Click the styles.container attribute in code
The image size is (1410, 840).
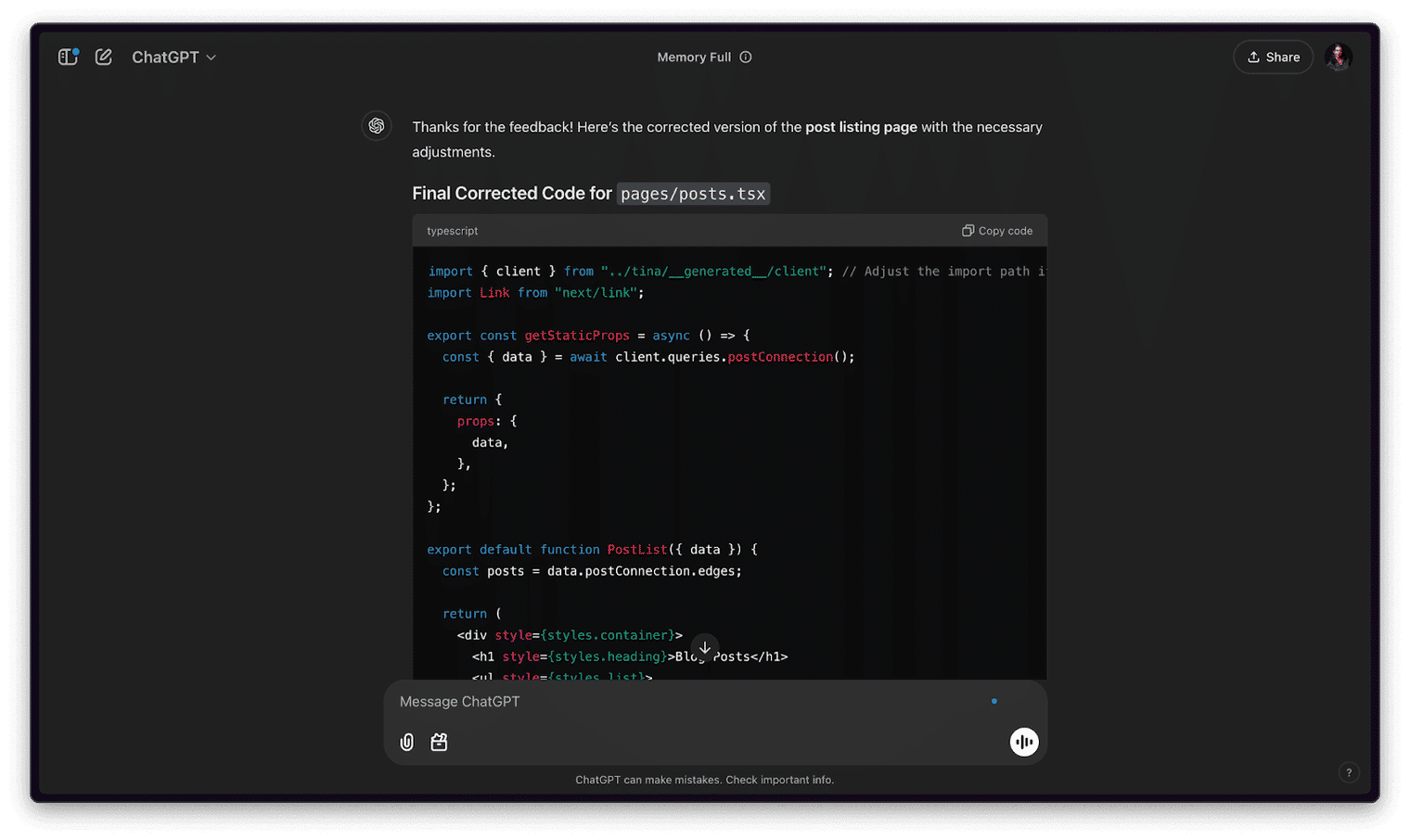pyautogui.click(x=608, y=635)
